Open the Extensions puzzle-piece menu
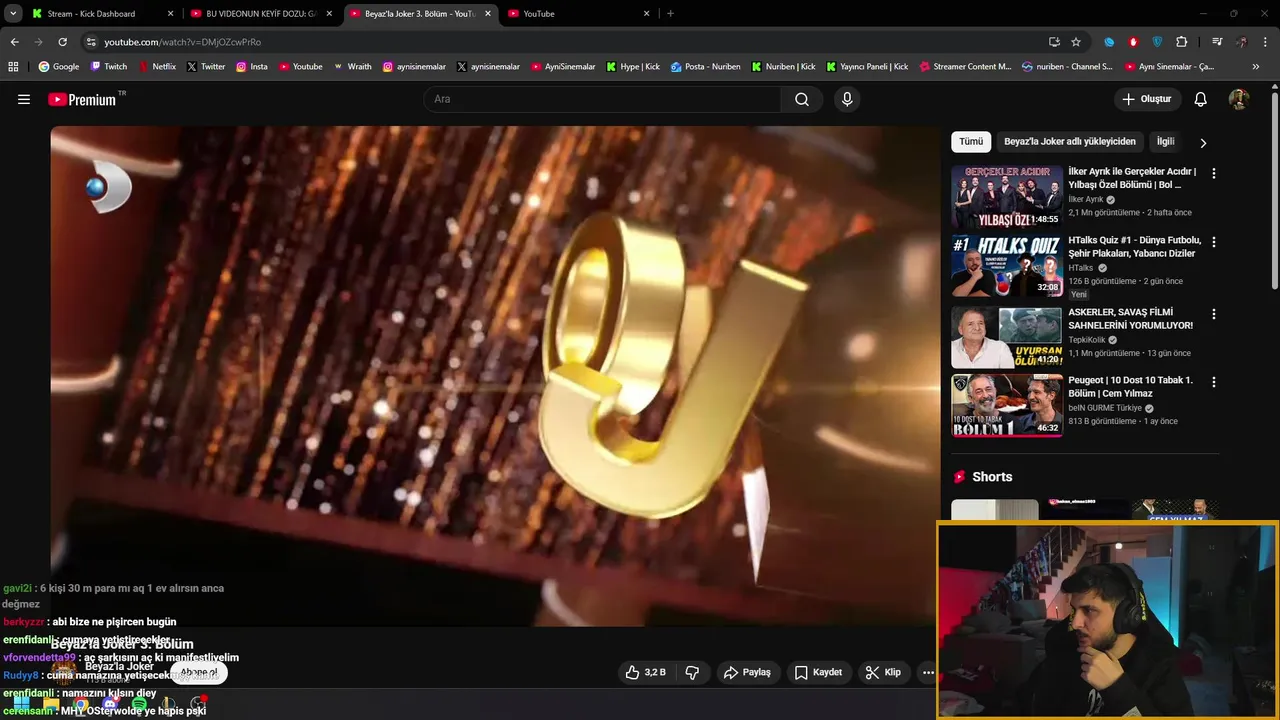This screenshot has width=1280, height=720. (x=1181, y=42)
